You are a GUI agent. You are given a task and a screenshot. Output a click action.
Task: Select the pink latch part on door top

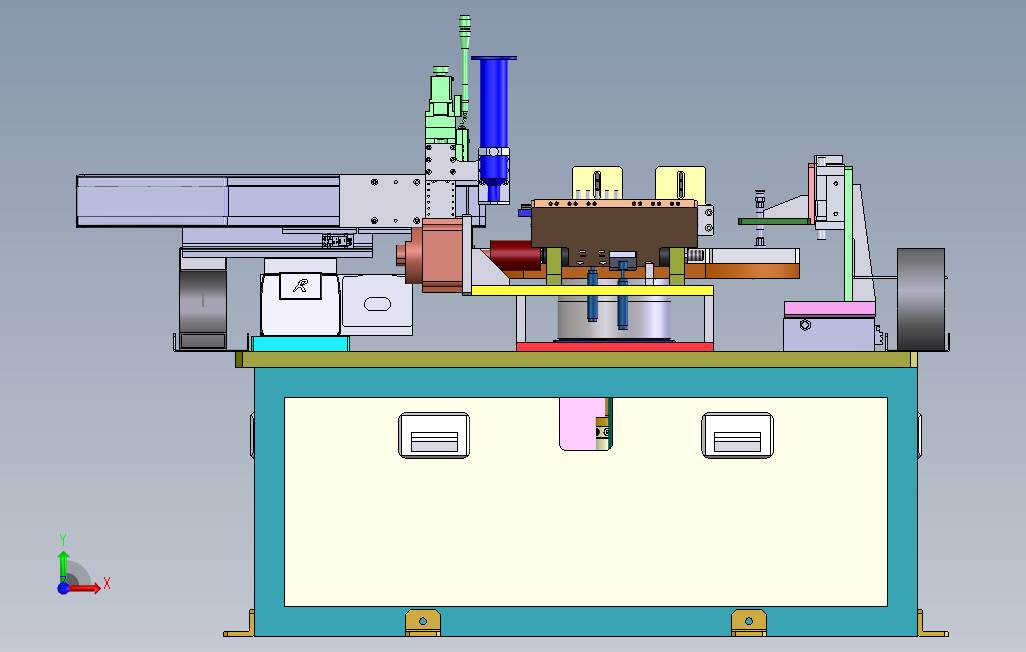pyautogui.click(x=578, y=424)
